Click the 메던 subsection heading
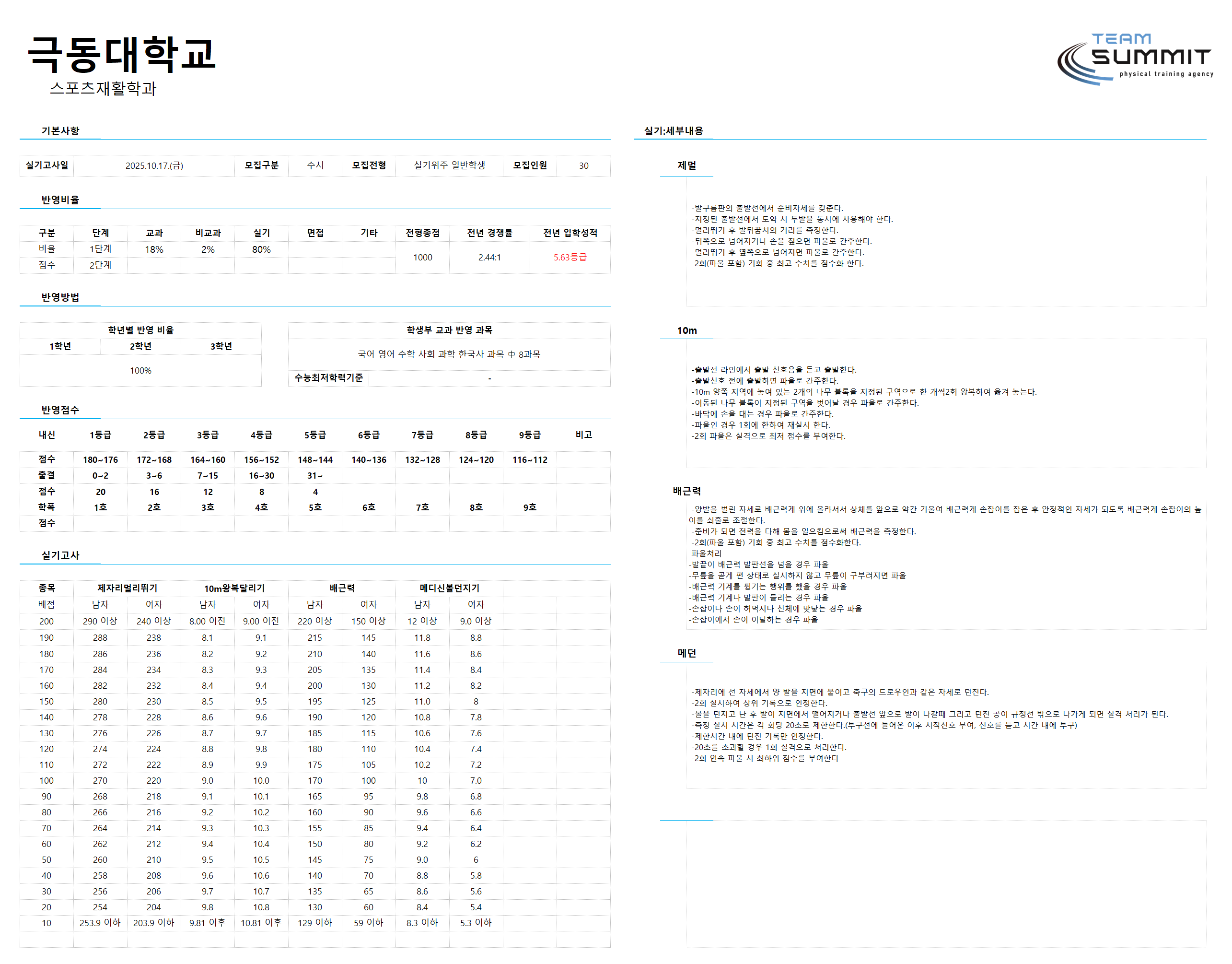The height and width of the screenshot is (964, 1232). (x=686, y=653)
